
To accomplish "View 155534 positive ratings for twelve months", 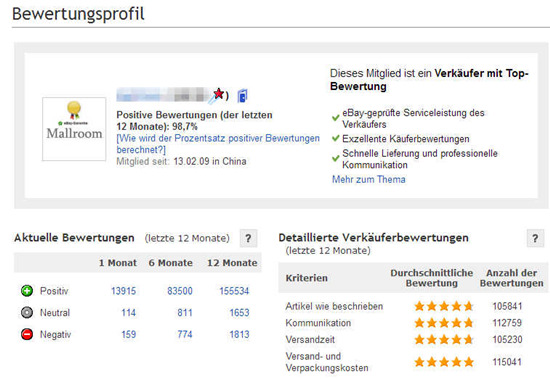I will 234,291.
